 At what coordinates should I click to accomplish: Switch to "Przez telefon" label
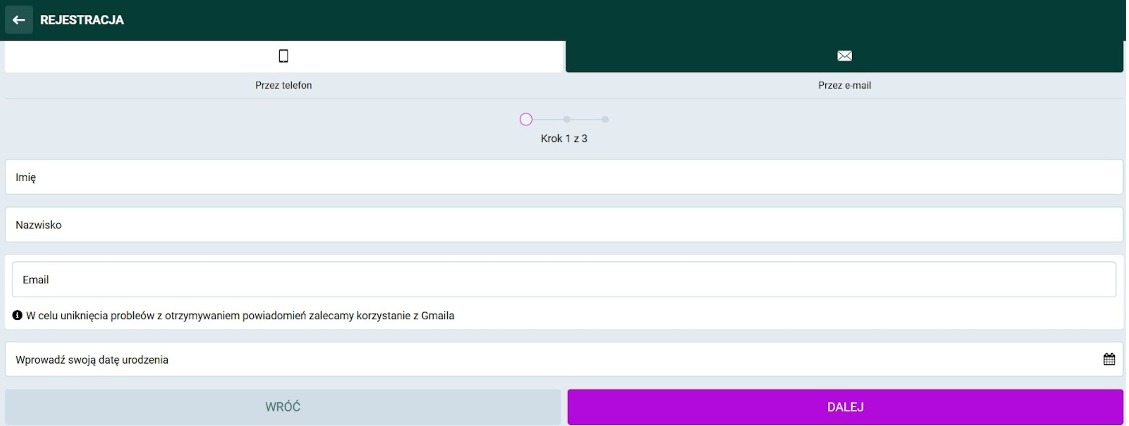coord(284,86)
